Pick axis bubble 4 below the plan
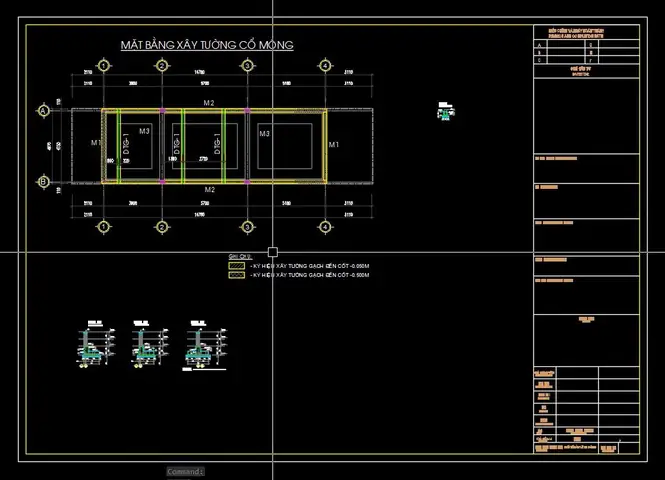 pos(325,227)
